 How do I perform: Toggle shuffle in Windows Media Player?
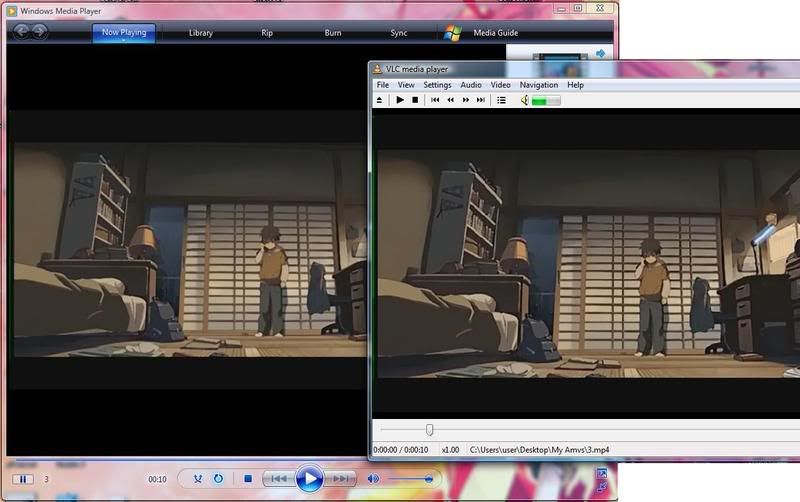pos(198,479)
